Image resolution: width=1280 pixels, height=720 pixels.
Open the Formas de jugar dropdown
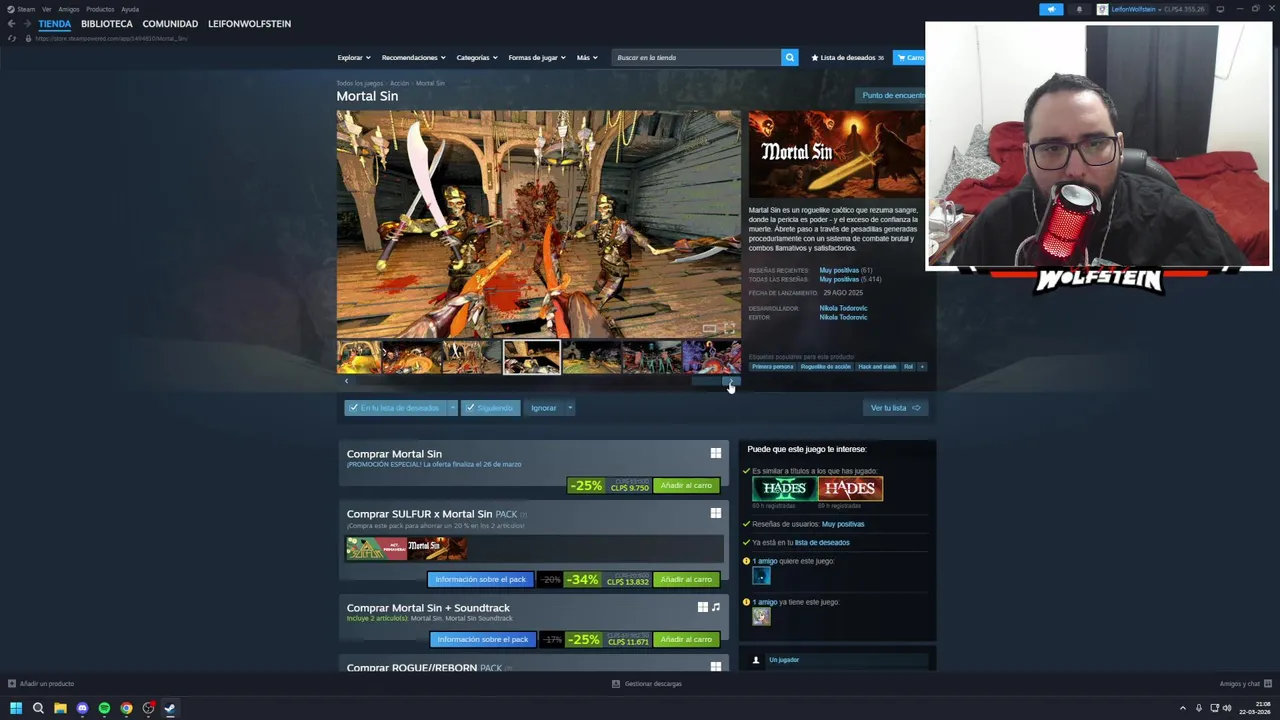(x=537, y=58)
